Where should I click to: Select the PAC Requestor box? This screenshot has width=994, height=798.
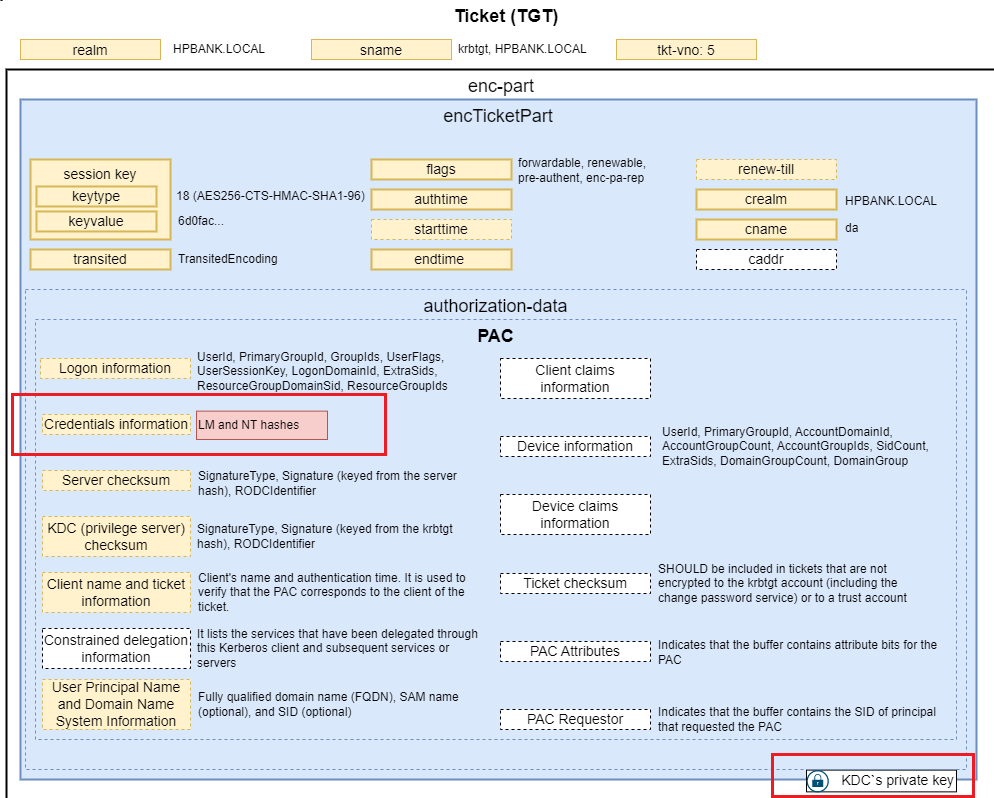click(575, 719)
